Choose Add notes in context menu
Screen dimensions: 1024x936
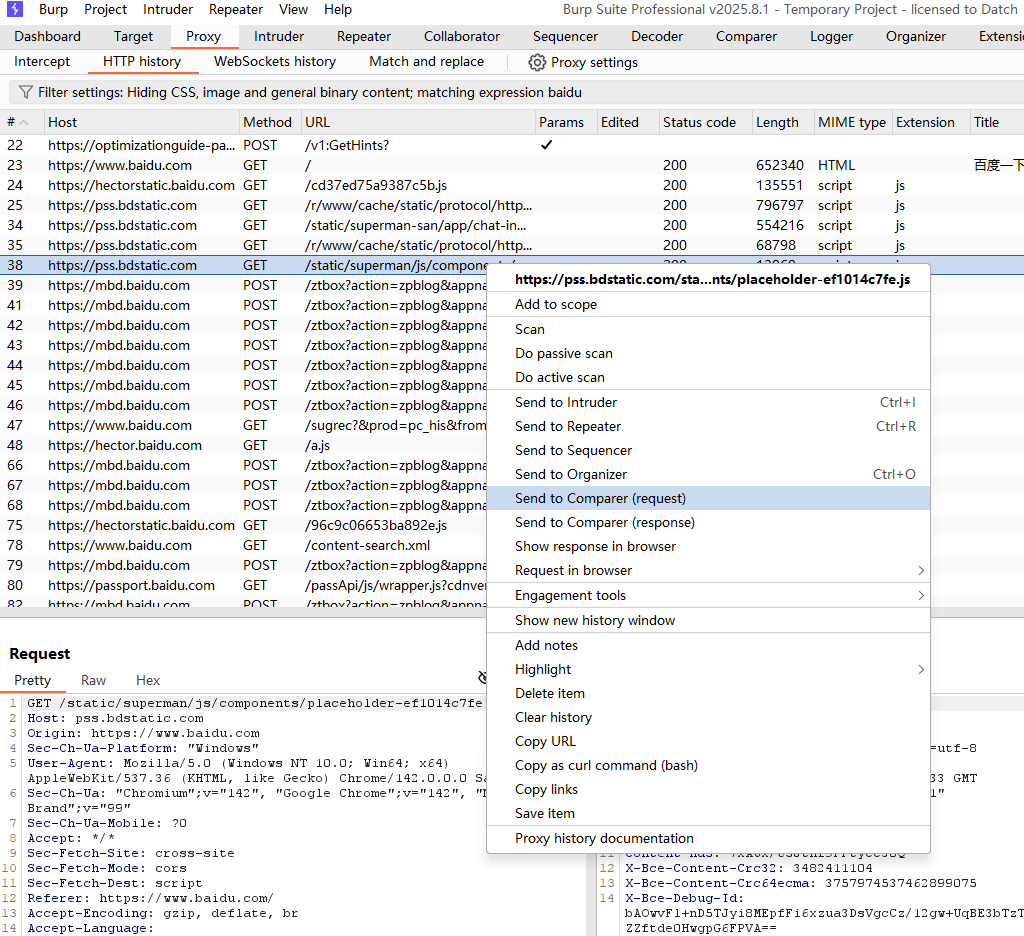click(x=709, y=645)
